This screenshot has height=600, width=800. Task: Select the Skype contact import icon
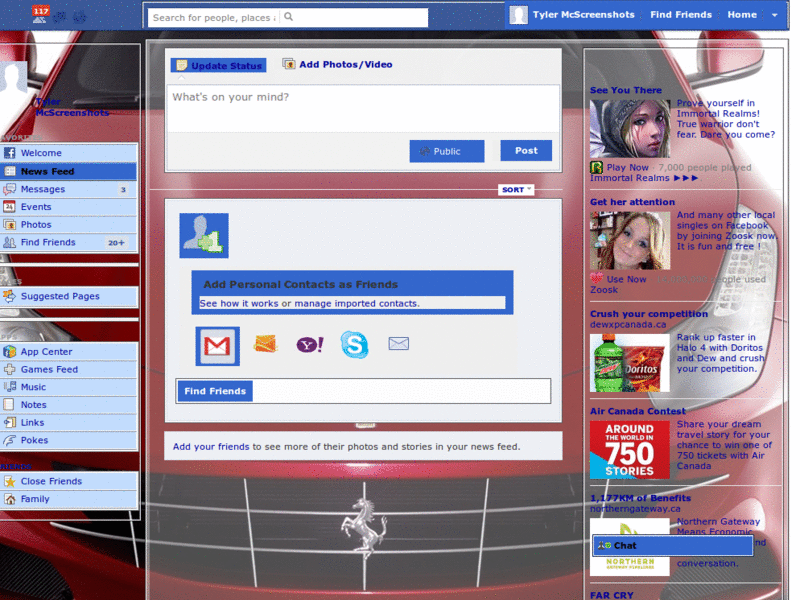[x=354, y=344]
